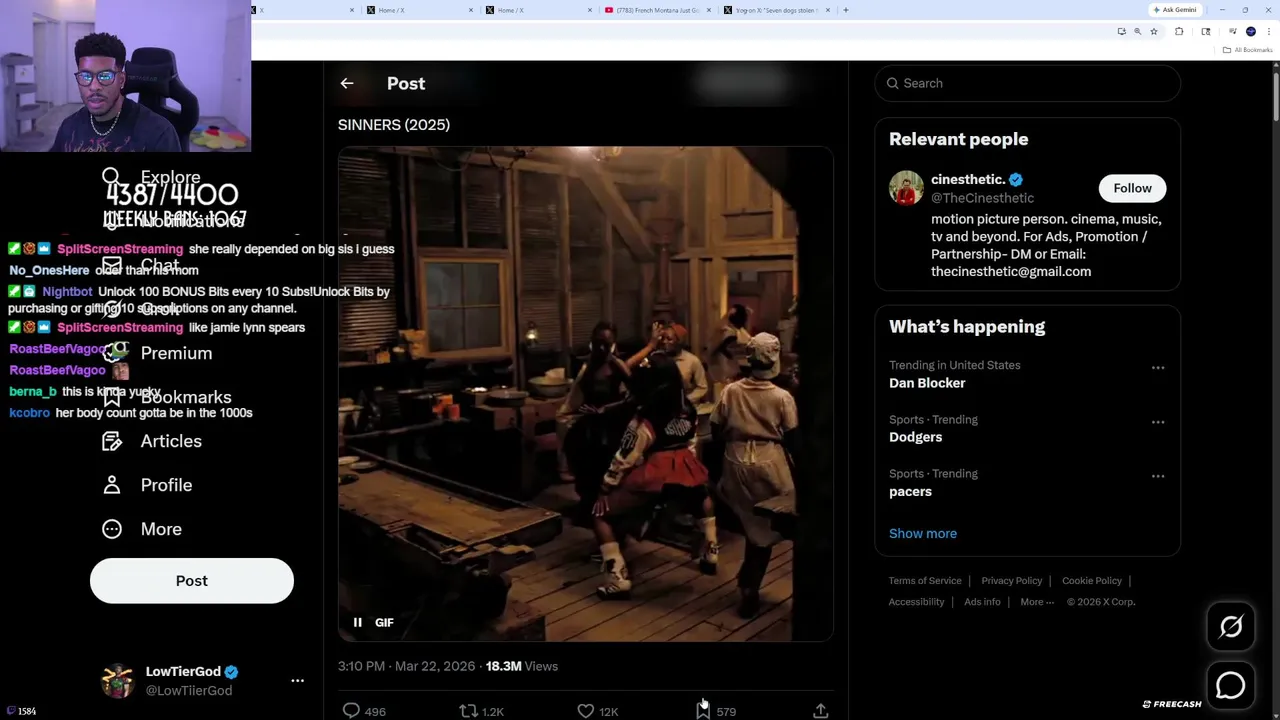Open the Privacy Policy link
This screenshot has height=720, width=1280.
click(1012, 581)
